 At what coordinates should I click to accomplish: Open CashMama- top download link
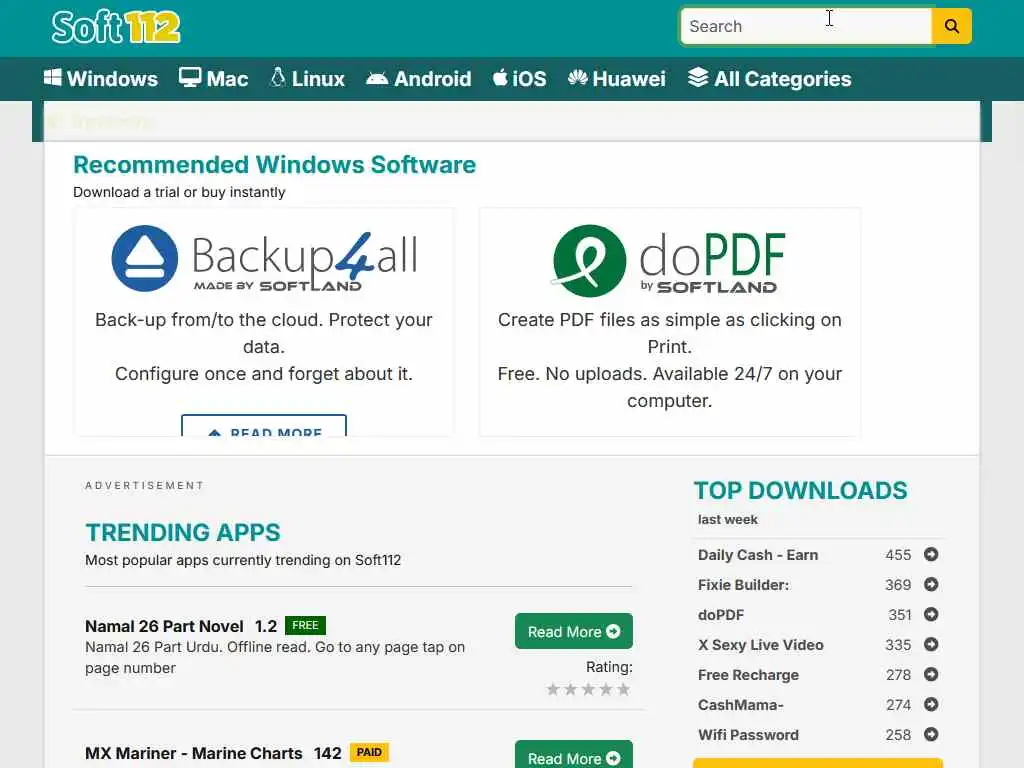[741, 705]
